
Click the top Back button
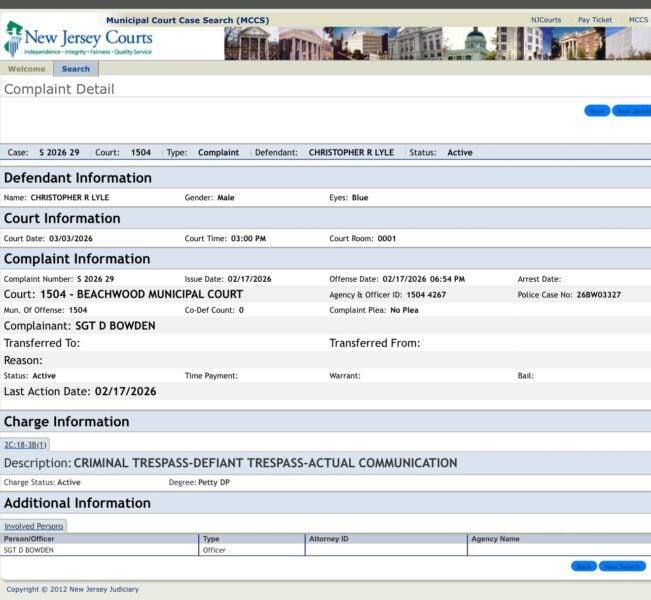point(597,111)
